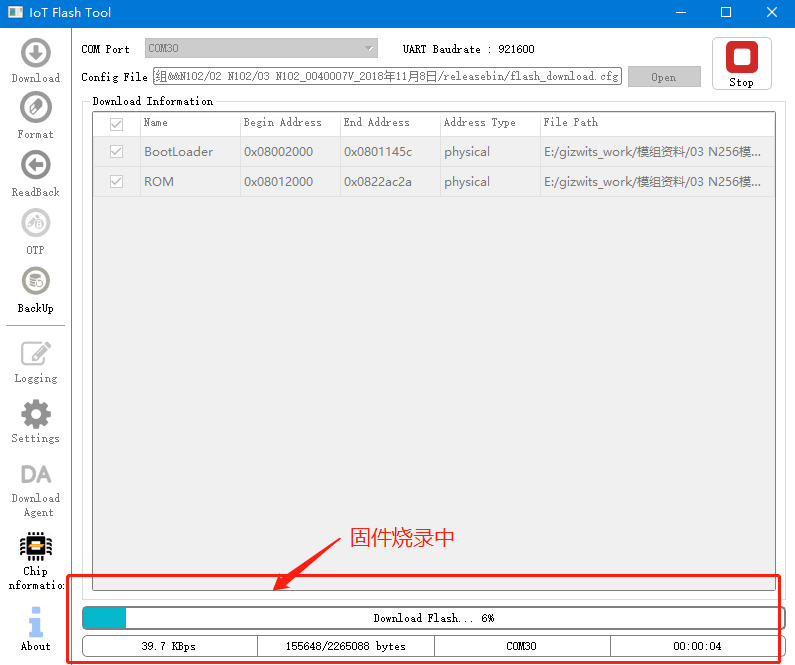This screenshot has width=795, height=665.
Task: Click the Download Flash progress bar
Action: tap(433, 618)
